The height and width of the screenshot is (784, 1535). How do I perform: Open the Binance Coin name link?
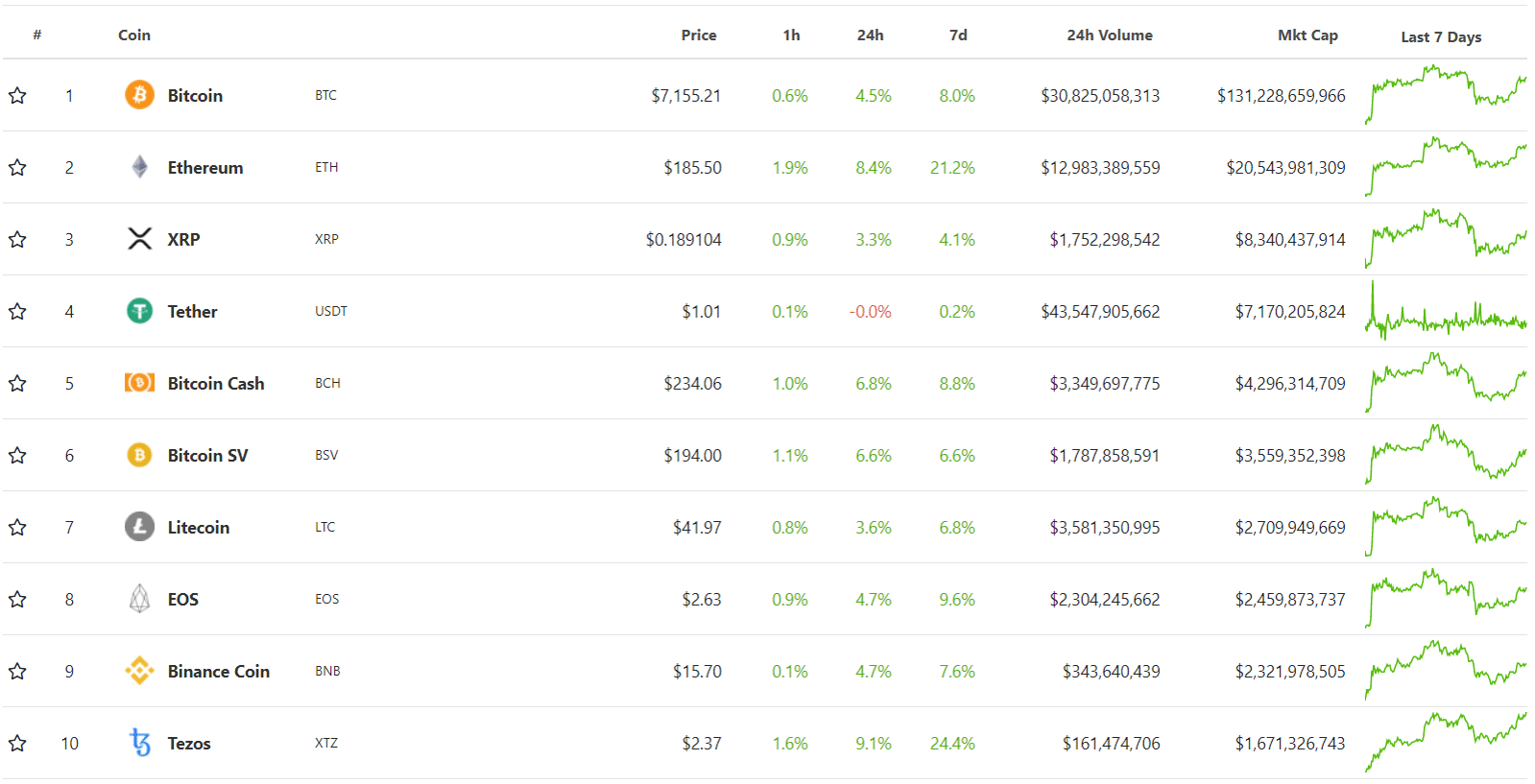point(219,671)
